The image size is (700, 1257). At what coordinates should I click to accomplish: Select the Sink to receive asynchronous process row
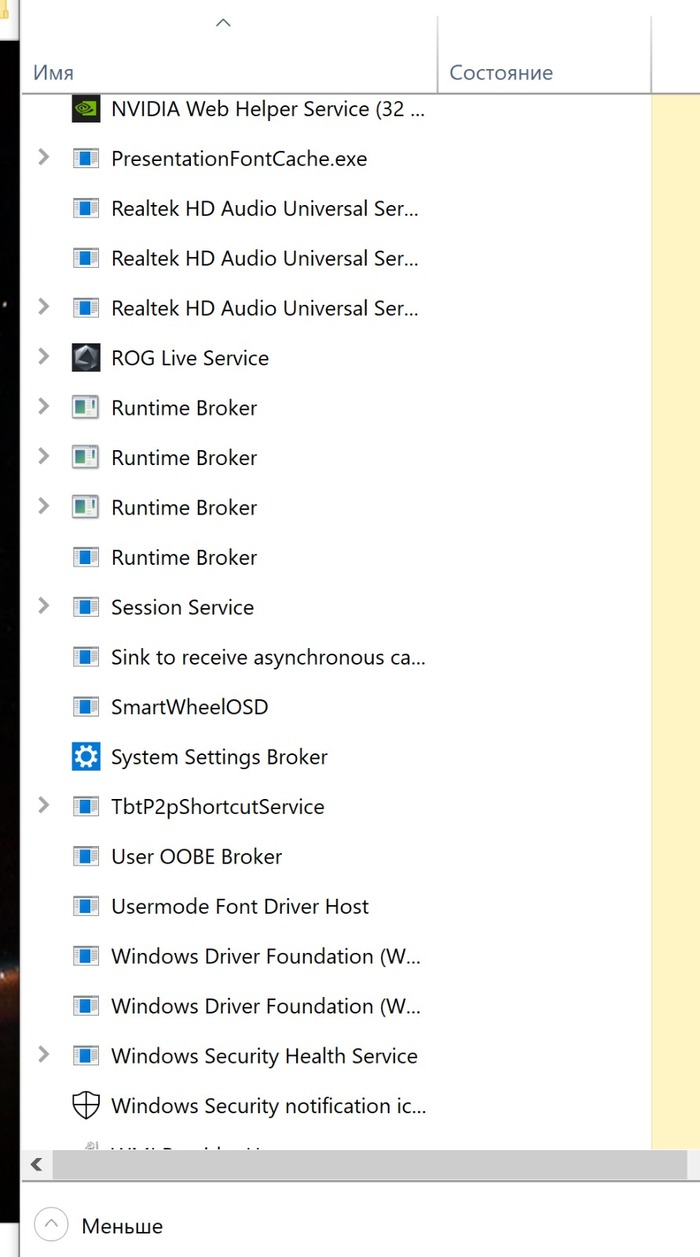tap(268, 658)
